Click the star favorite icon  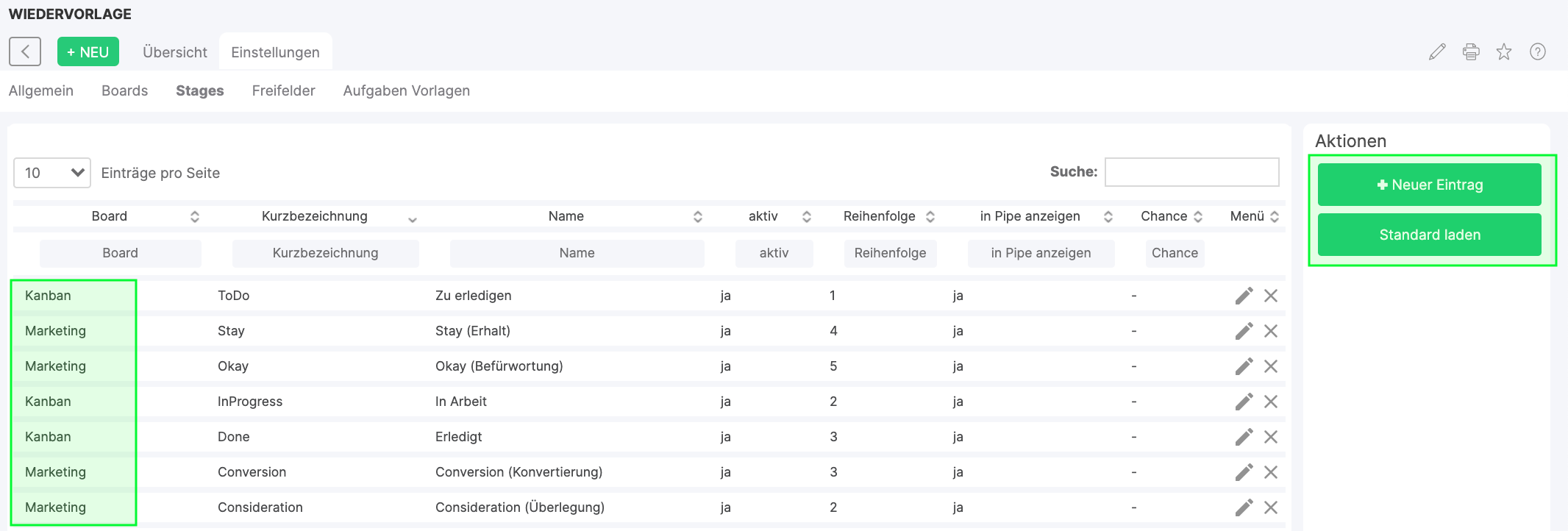click(1504, 51)
